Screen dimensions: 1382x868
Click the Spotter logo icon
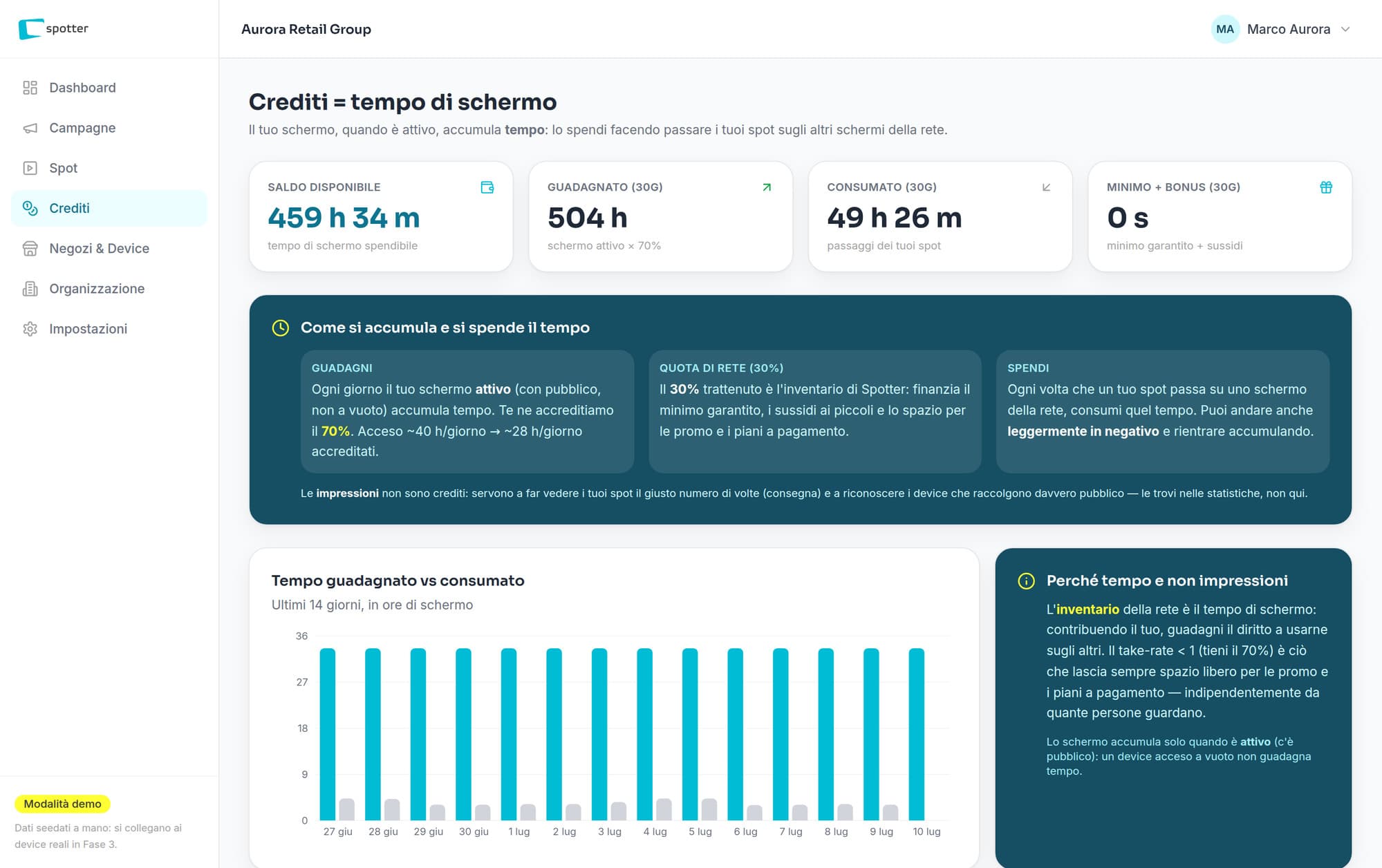point(30,29)
